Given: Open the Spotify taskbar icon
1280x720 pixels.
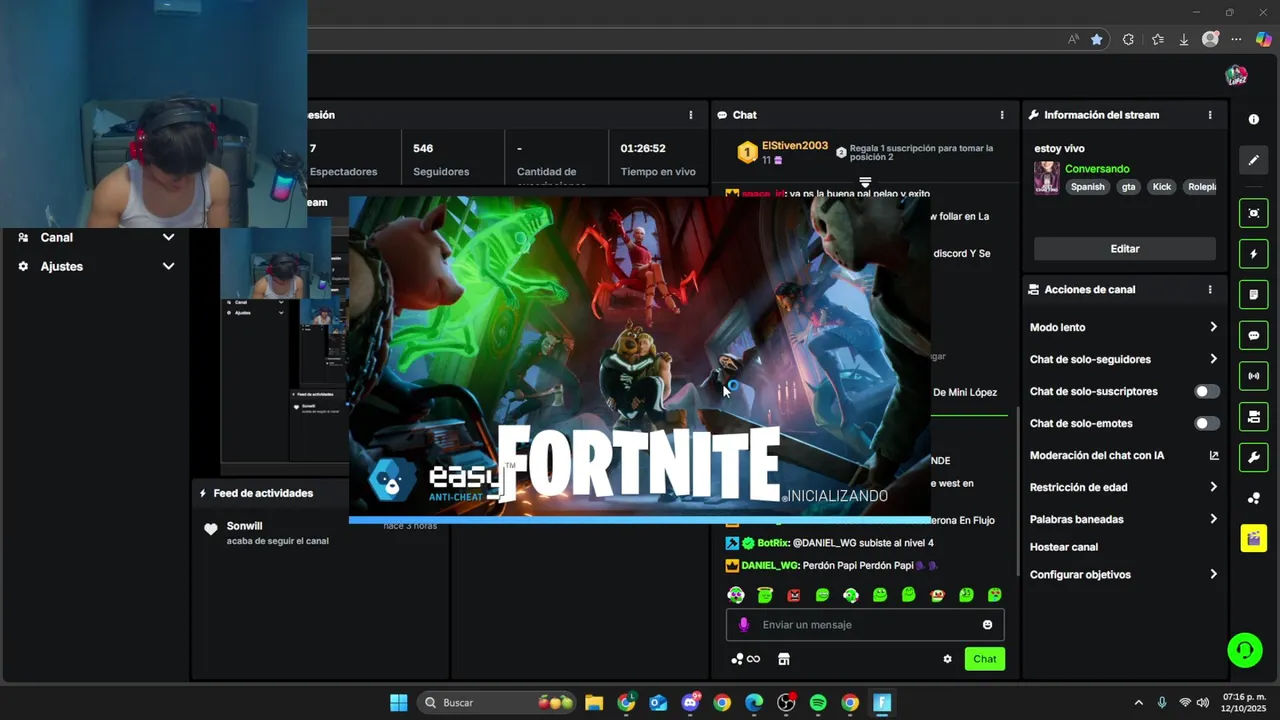Looking at the screenshot, I should 818,703.
